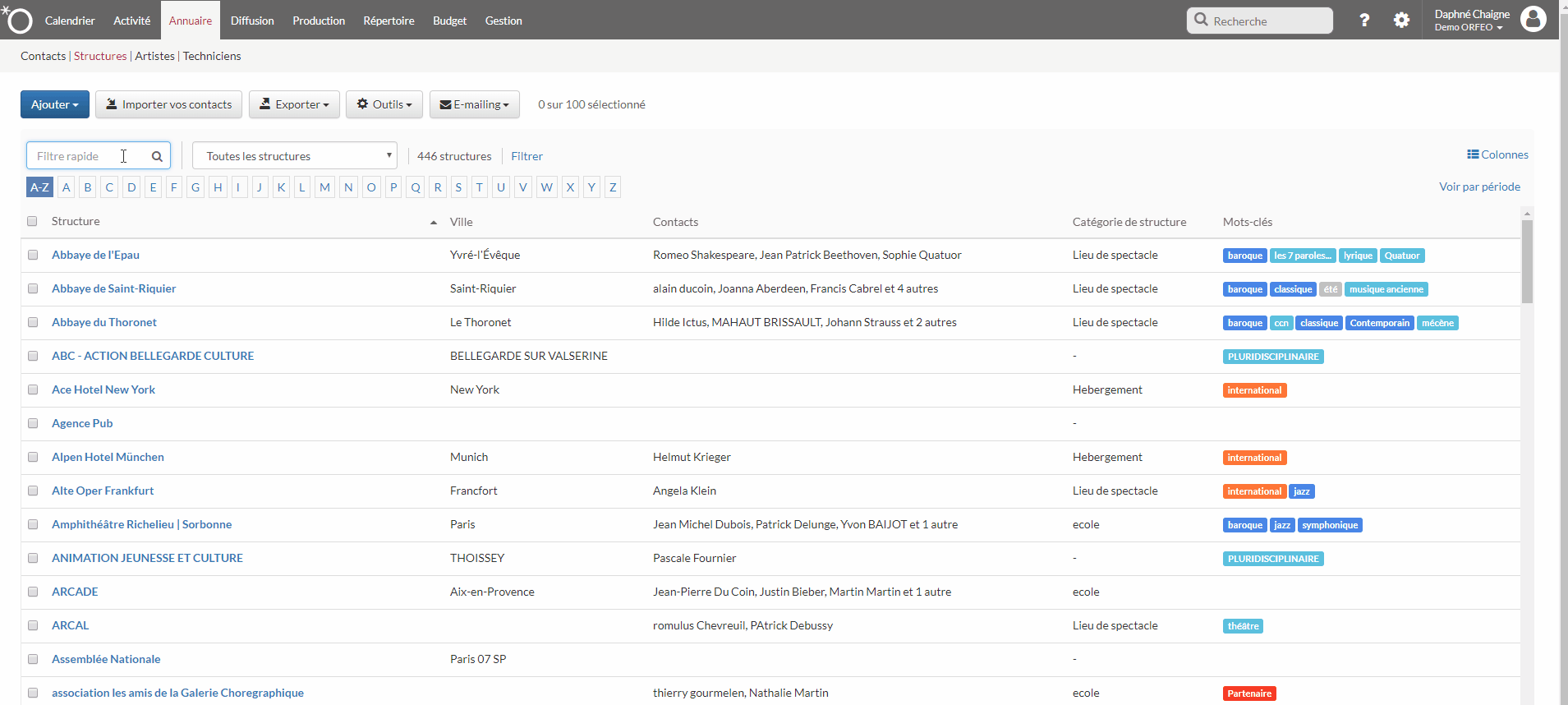Image resolution: width=1568 pixels, height=705 pixels.
Task: Open the Toutes les structures combo box
Action: [295, 156]
